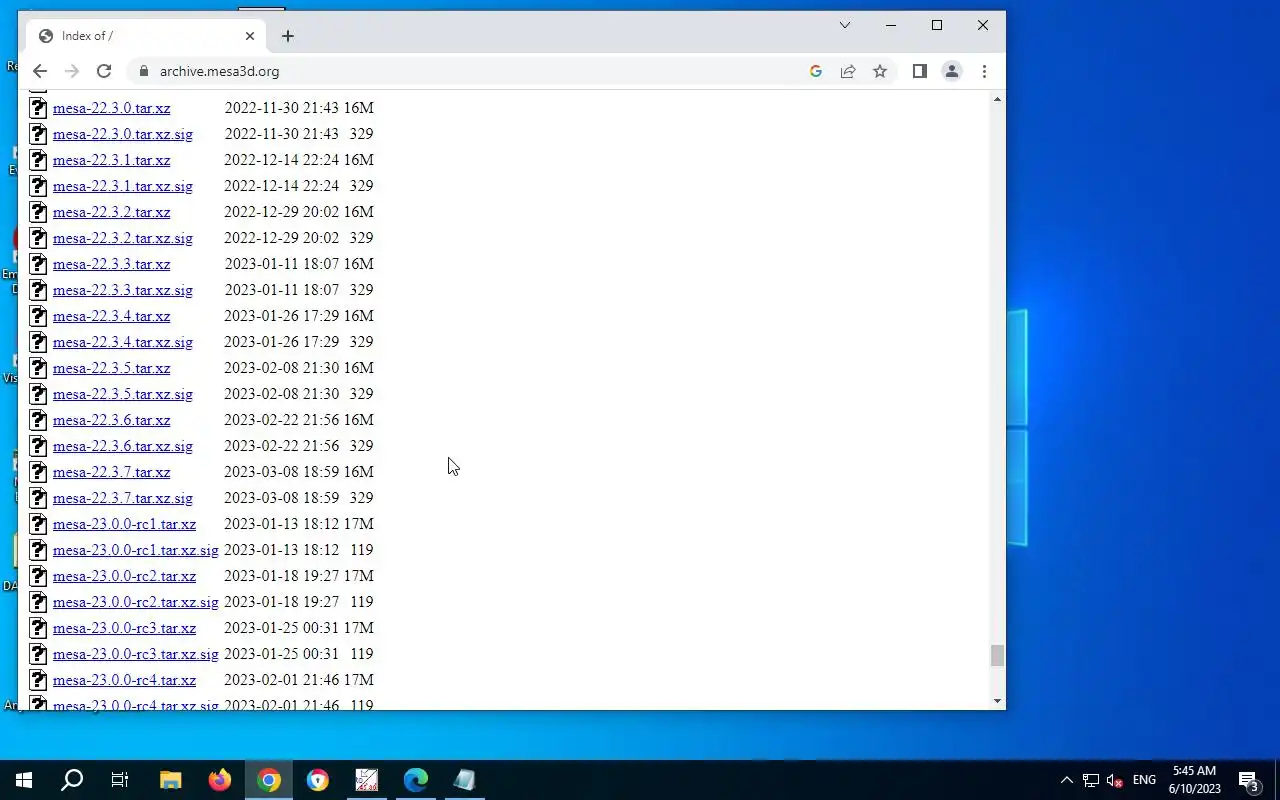Click the muted volume tray icon
Screen dimensions: 1280x800
[1114, 780]
